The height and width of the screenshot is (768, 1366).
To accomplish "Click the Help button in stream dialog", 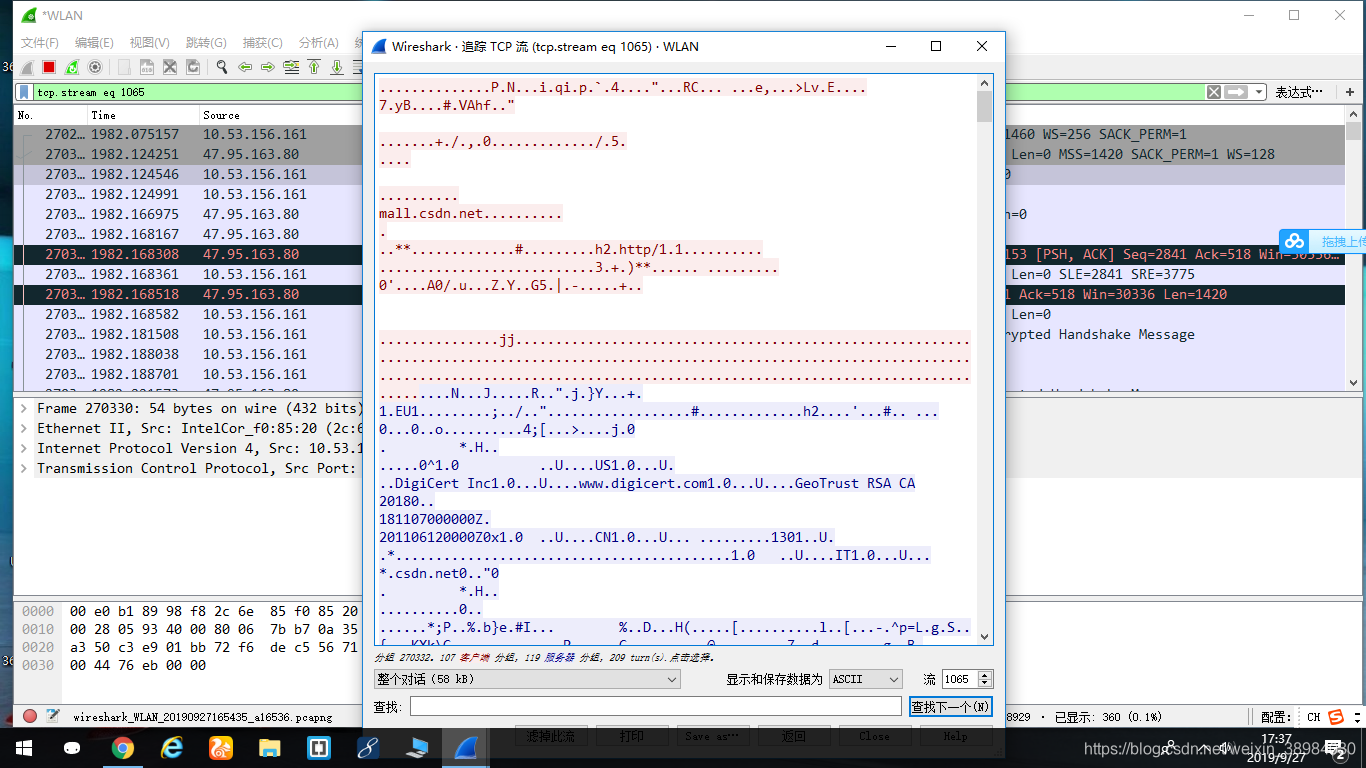I will pyautogui.click(x=955, y=737).
